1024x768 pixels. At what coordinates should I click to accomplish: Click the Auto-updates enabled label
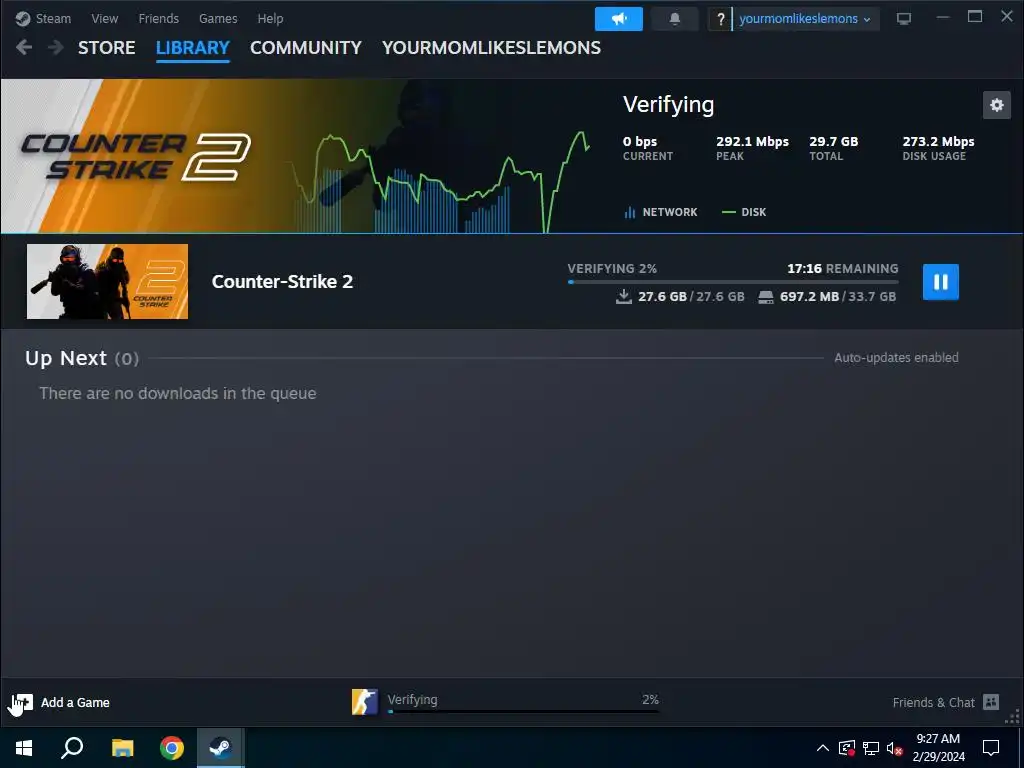896,357
